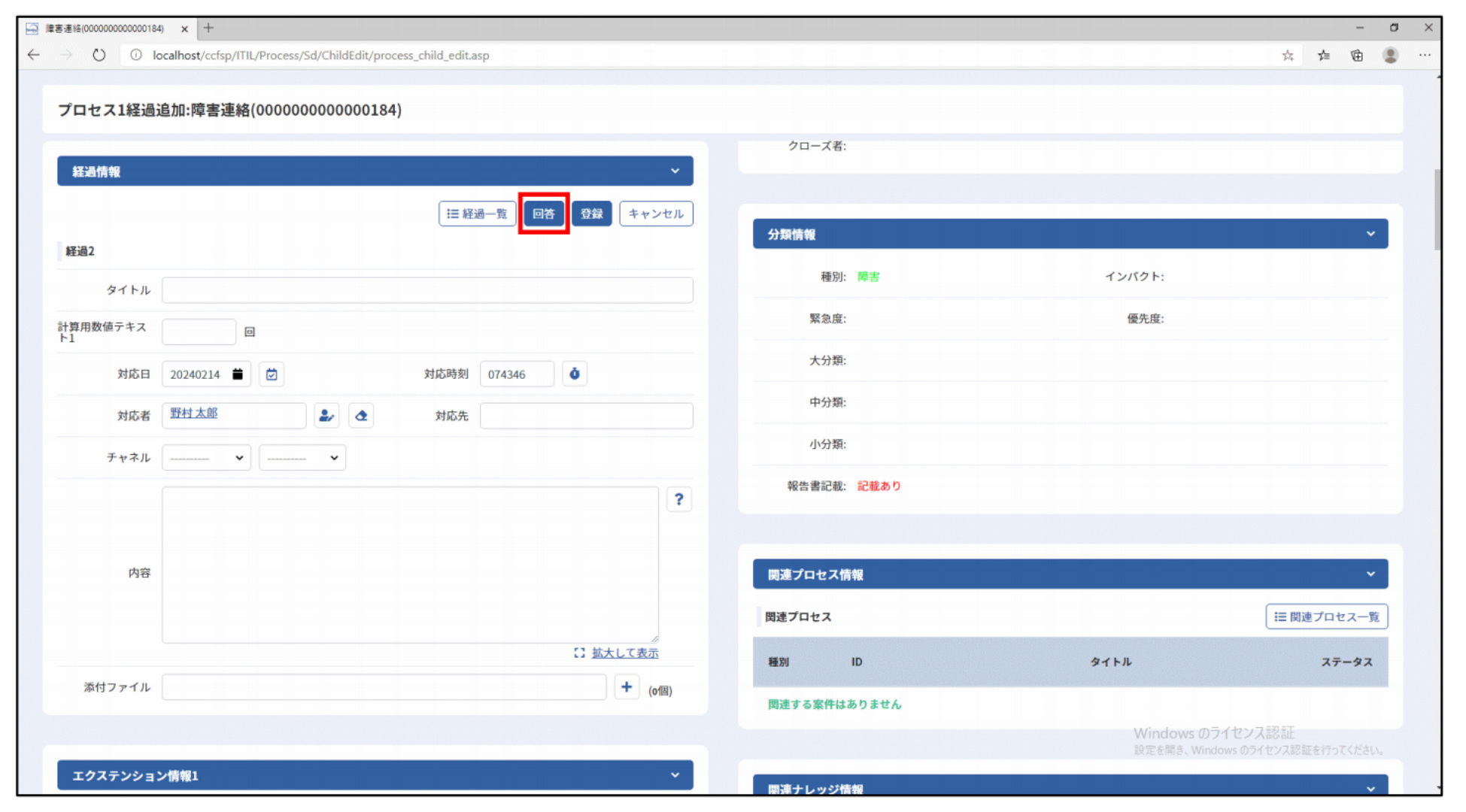The height and width of the screenshot is (812, 1466).
Task: Open the browser collections icon
Action: [x=1357, y=55]
